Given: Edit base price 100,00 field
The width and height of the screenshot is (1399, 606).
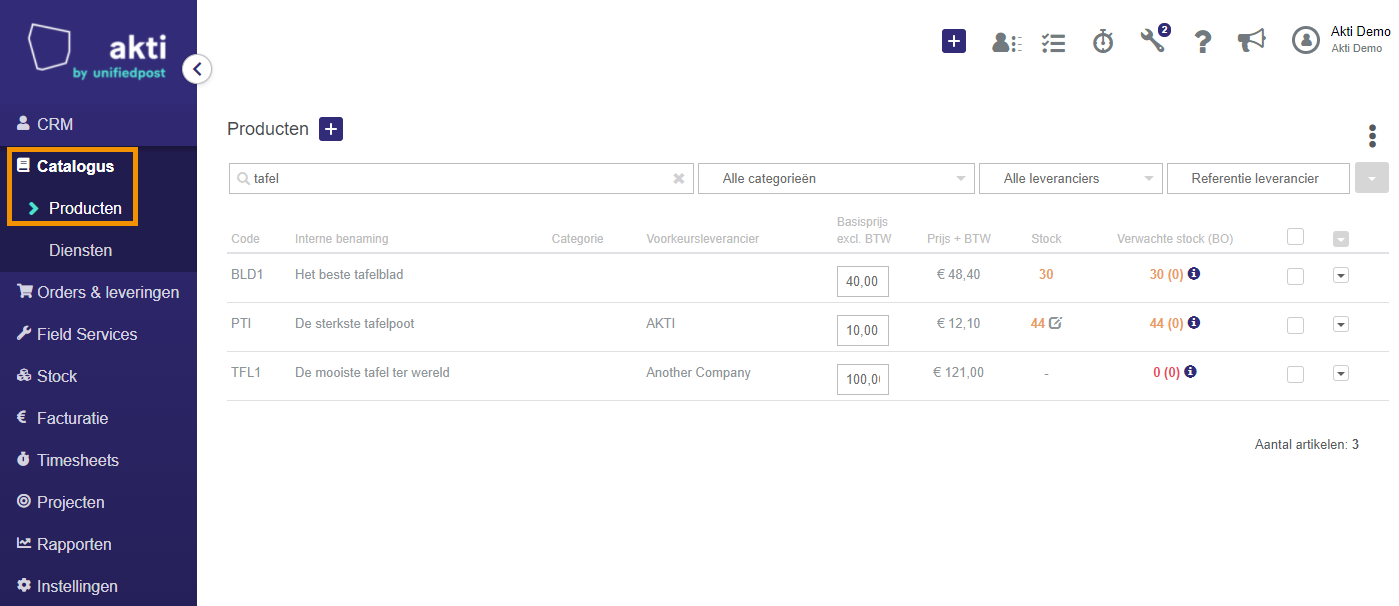Looking at the screenshot, I should [x=862, y=379].
